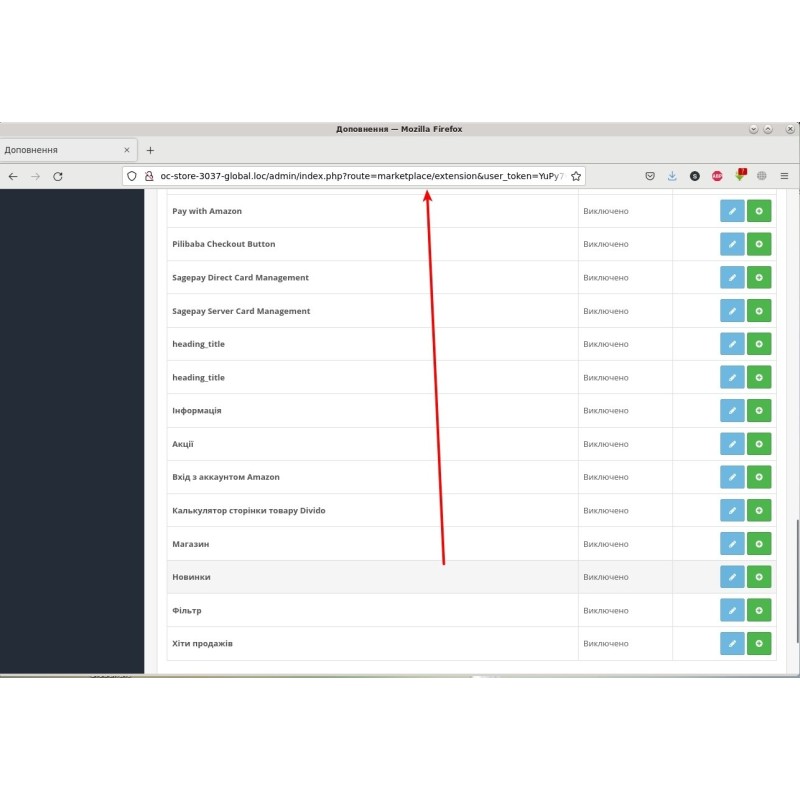Close the Доповнення browser tab

(x=127, y=149)
